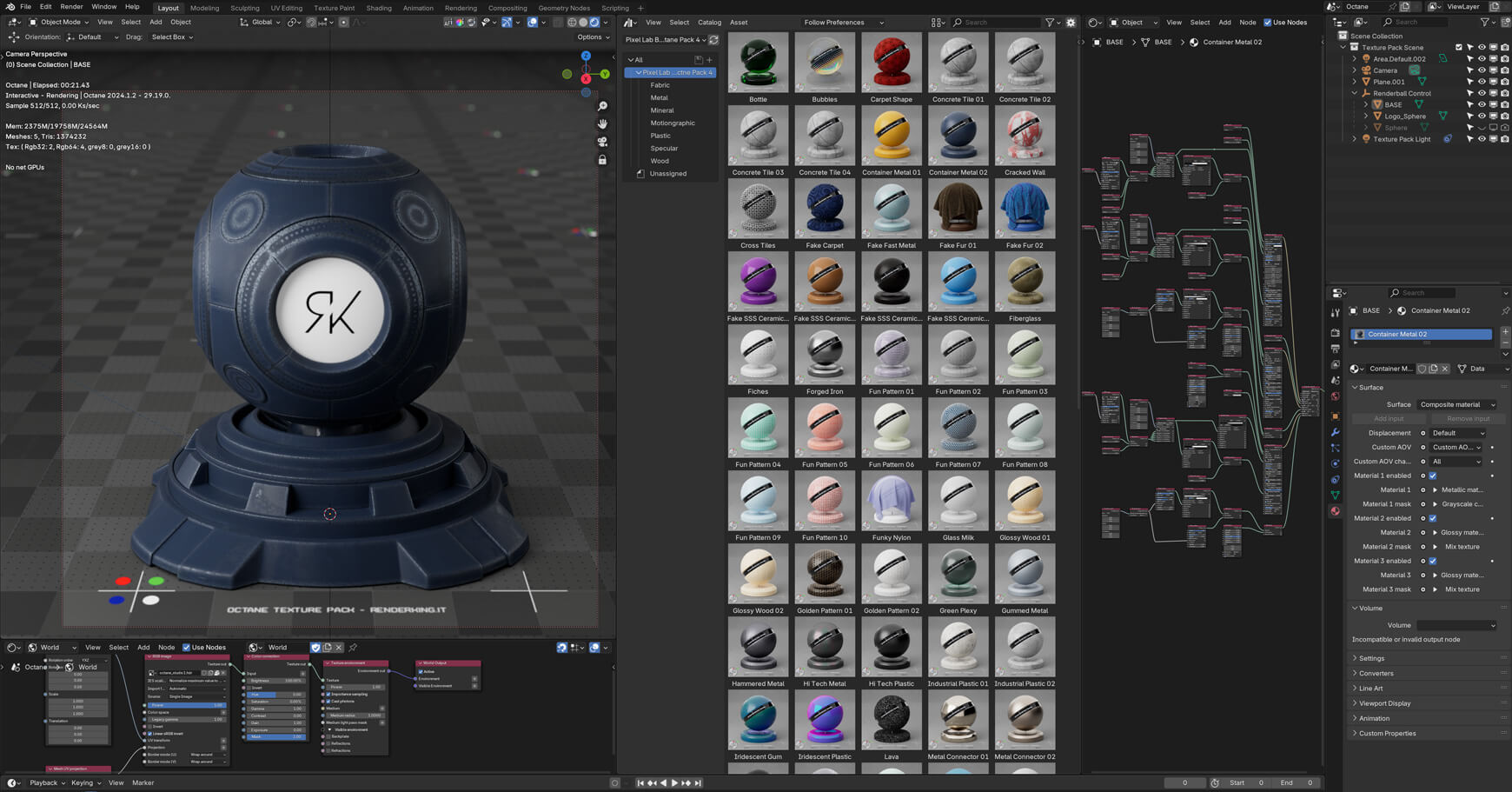Expand Material 1 Metallic material arrow
The width and height of the screenshot is (1512, 792).
pos(1435,489)
